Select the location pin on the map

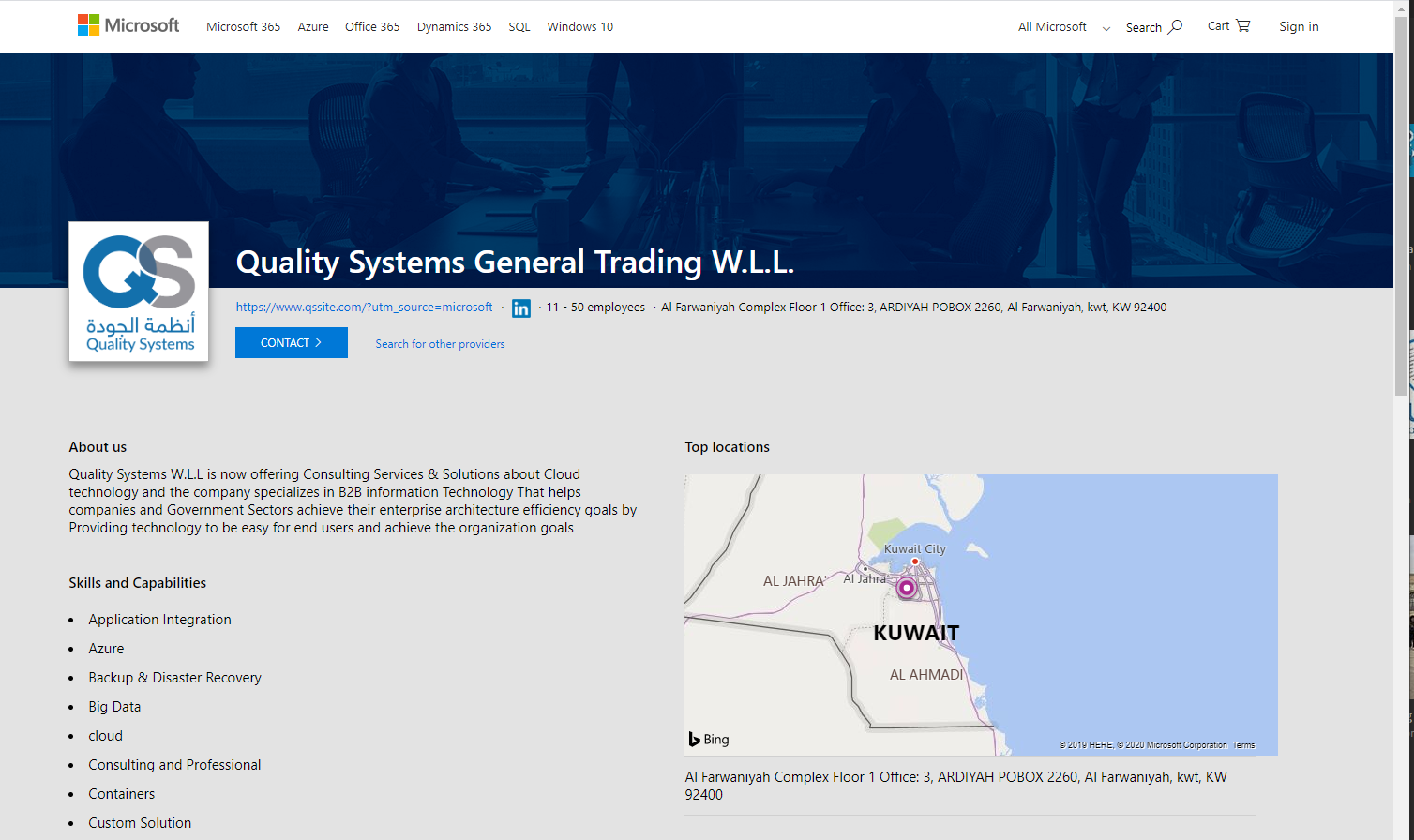pos(906,589)
